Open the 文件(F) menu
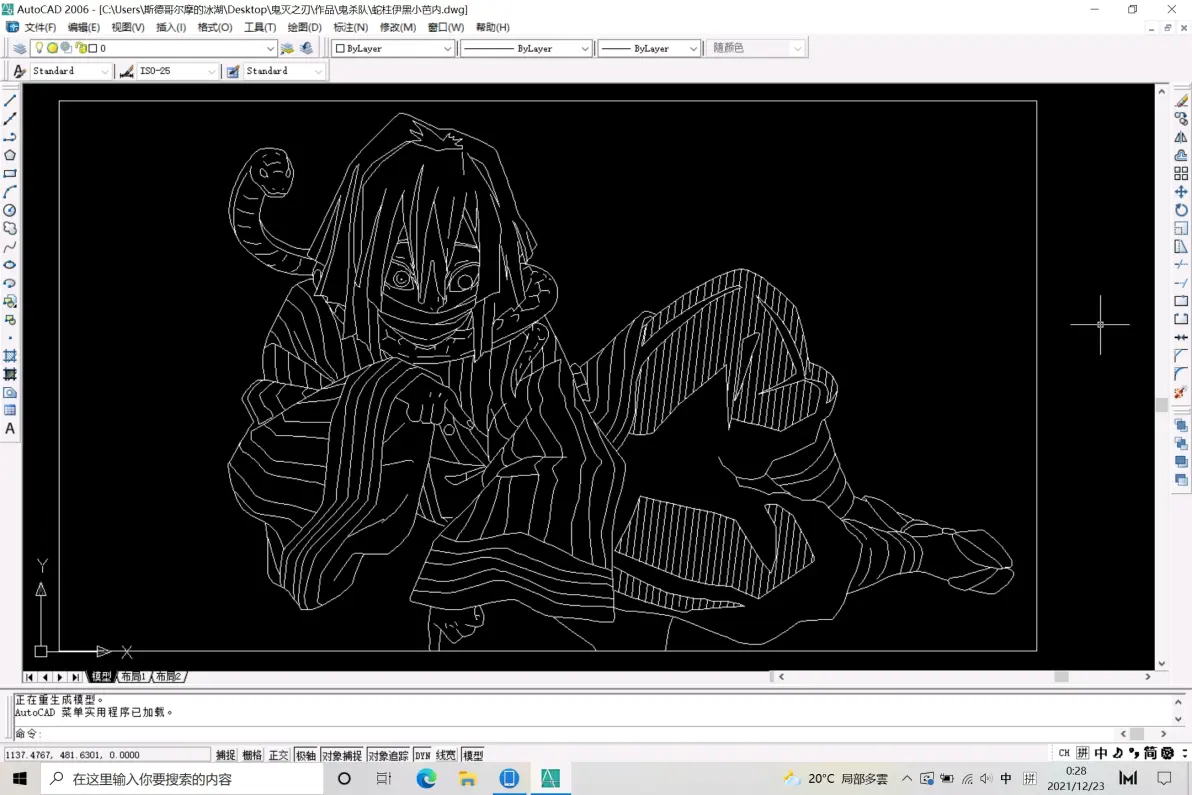 (x=40, y=27)
